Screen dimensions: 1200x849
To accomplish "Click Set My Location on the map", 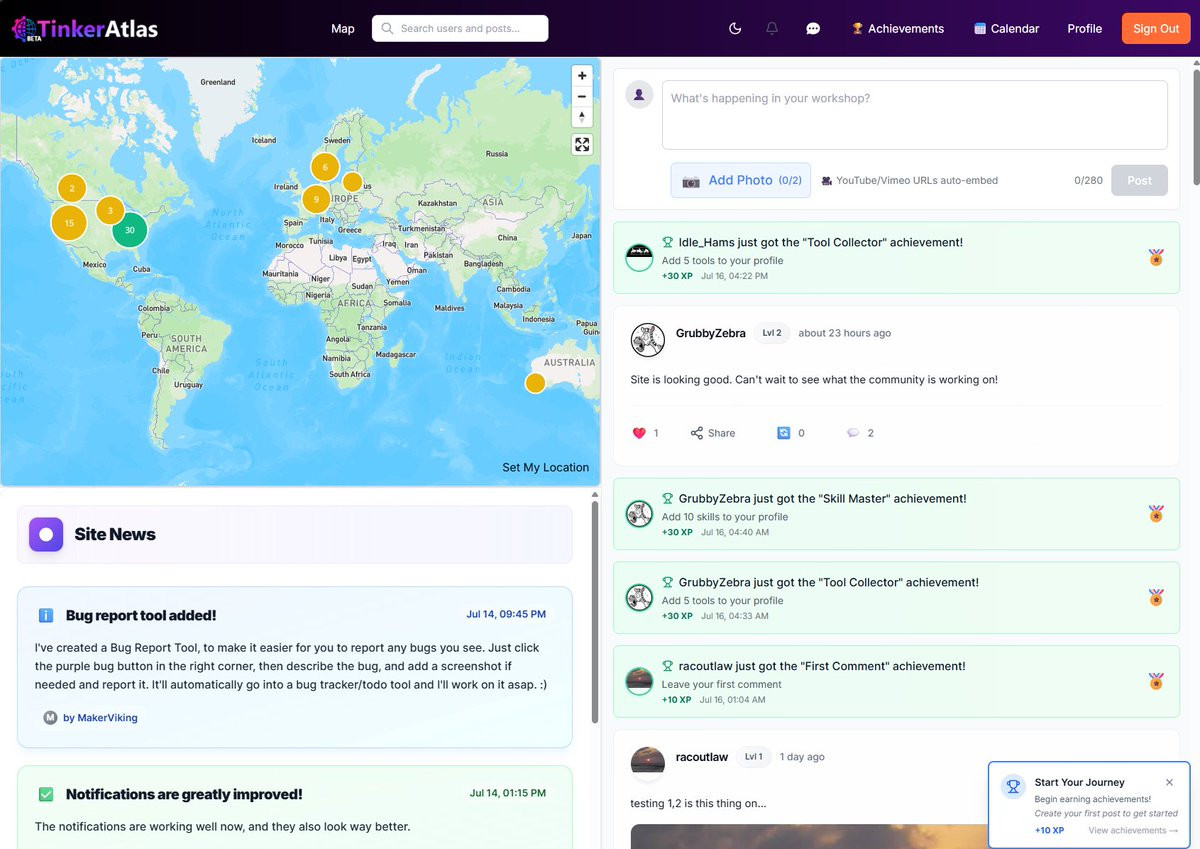I will click(x=545, y=467).
